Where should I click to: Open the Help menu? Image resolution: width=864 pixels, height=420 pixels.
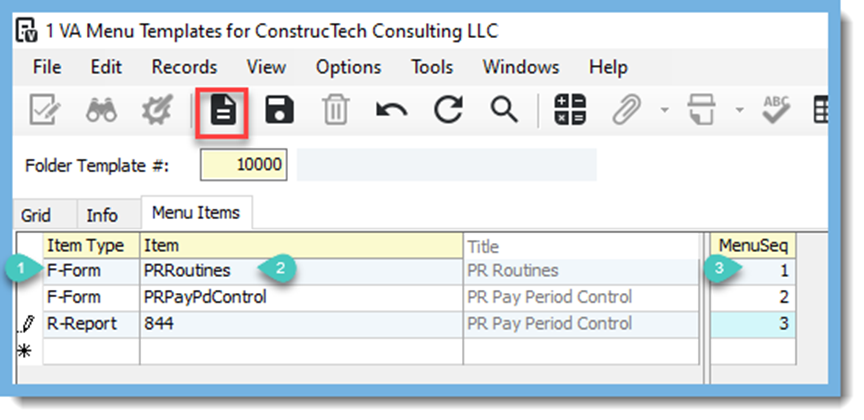click(608, 67)
